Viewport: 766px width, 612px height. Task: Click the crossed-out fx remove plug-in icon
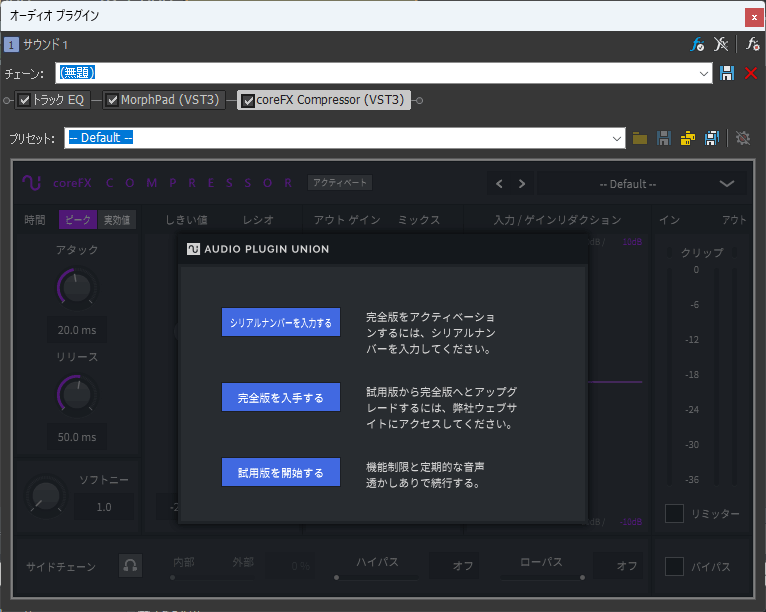click(x=722, y=45)
